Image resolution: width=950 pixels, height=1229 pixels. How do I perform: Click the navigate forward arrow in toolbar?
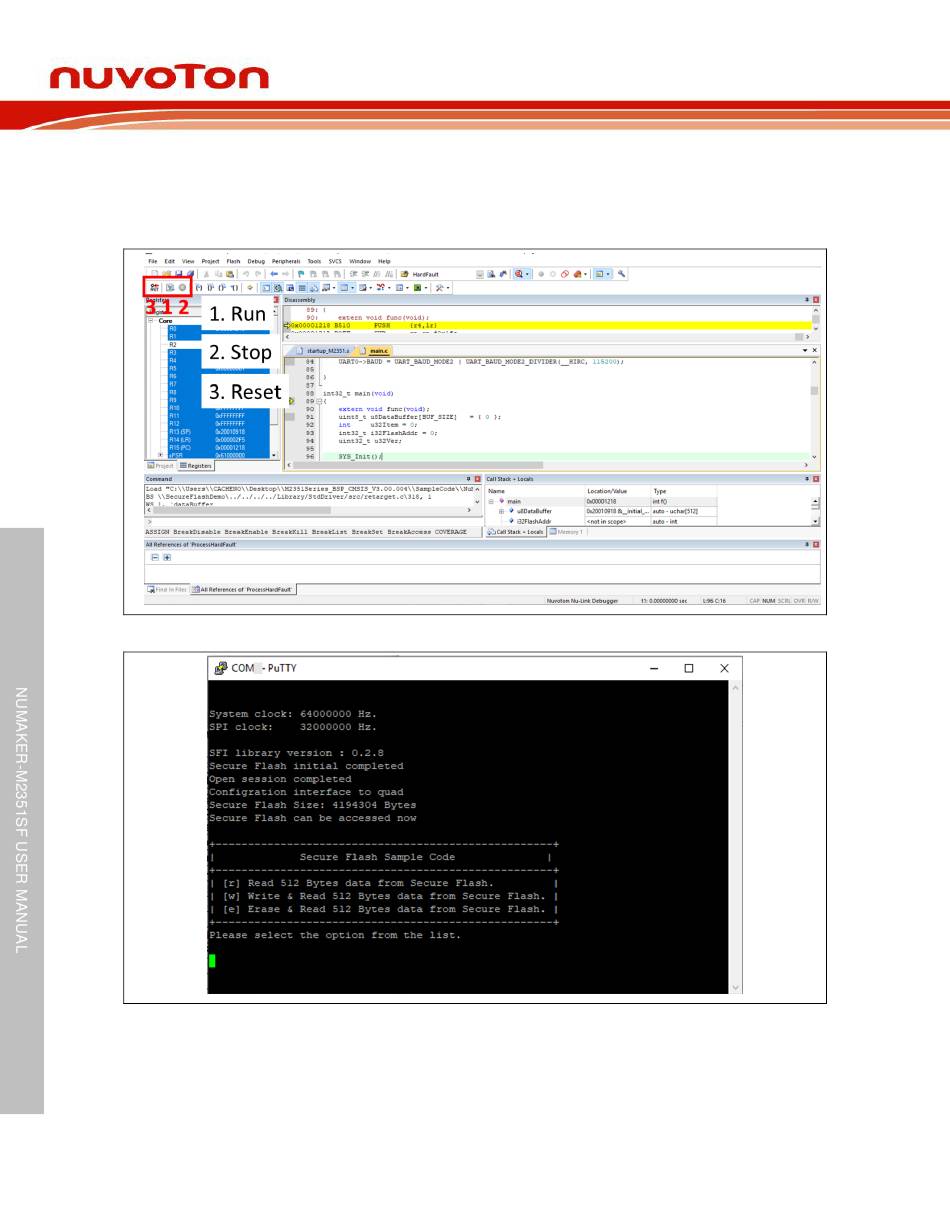[286, 273]
